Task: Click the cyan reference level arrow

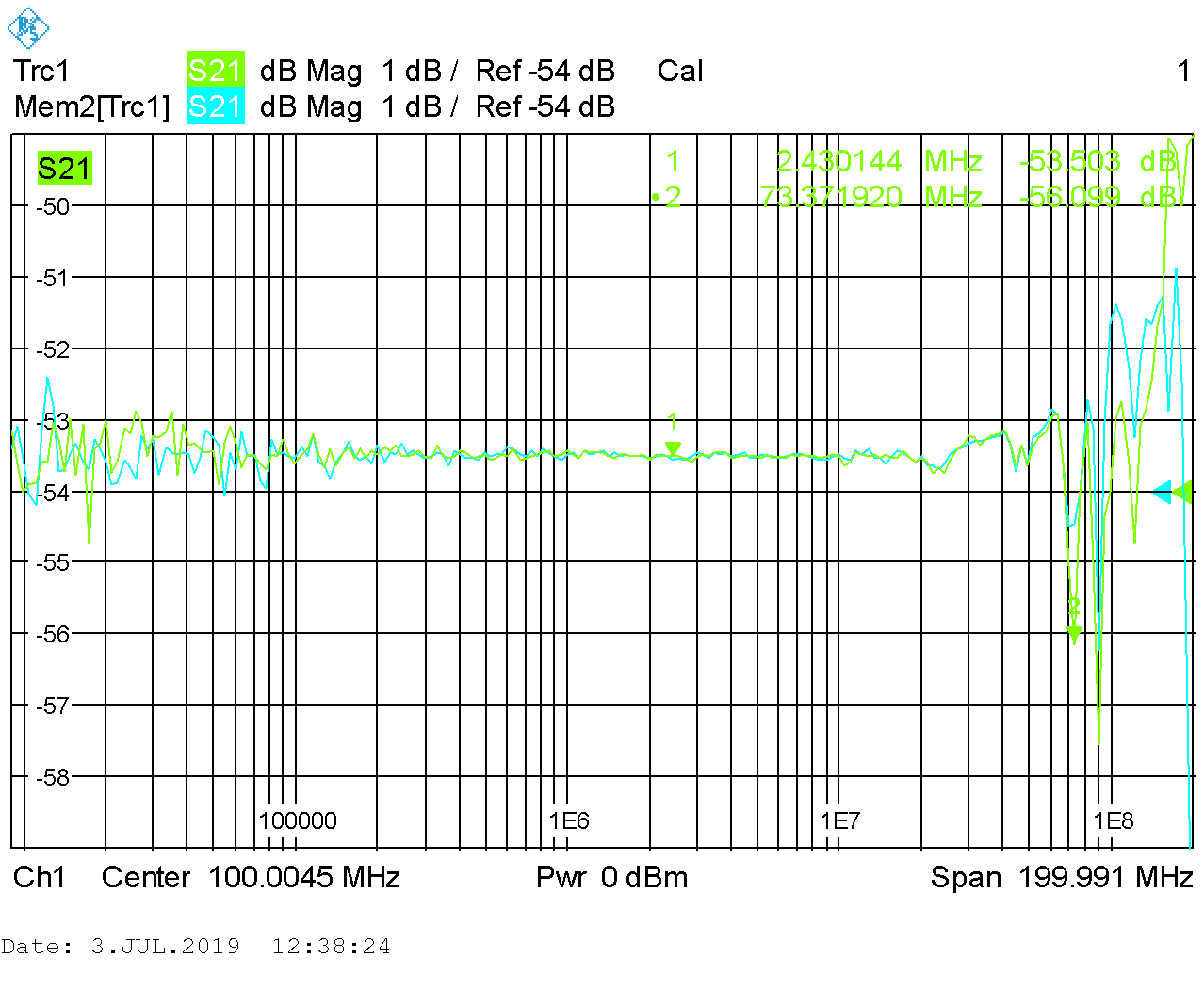Action: (1163, 492)
